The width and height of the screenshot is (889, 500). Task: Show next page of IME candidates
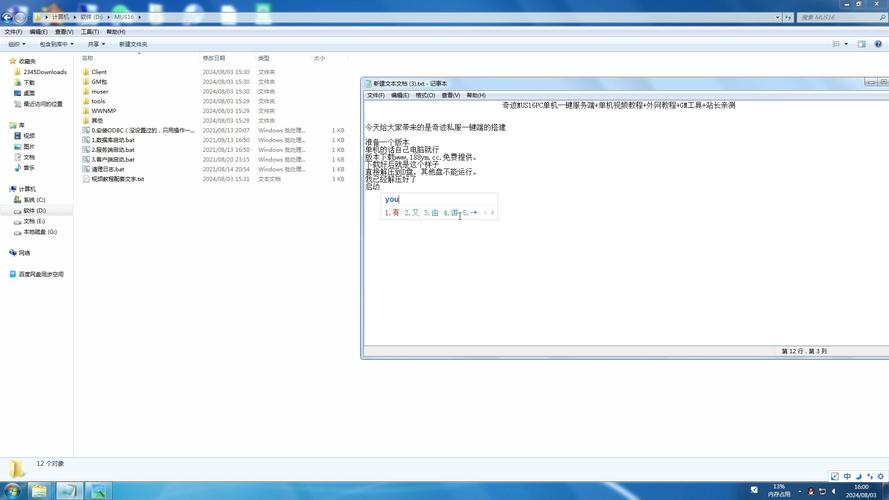(492, 213)
